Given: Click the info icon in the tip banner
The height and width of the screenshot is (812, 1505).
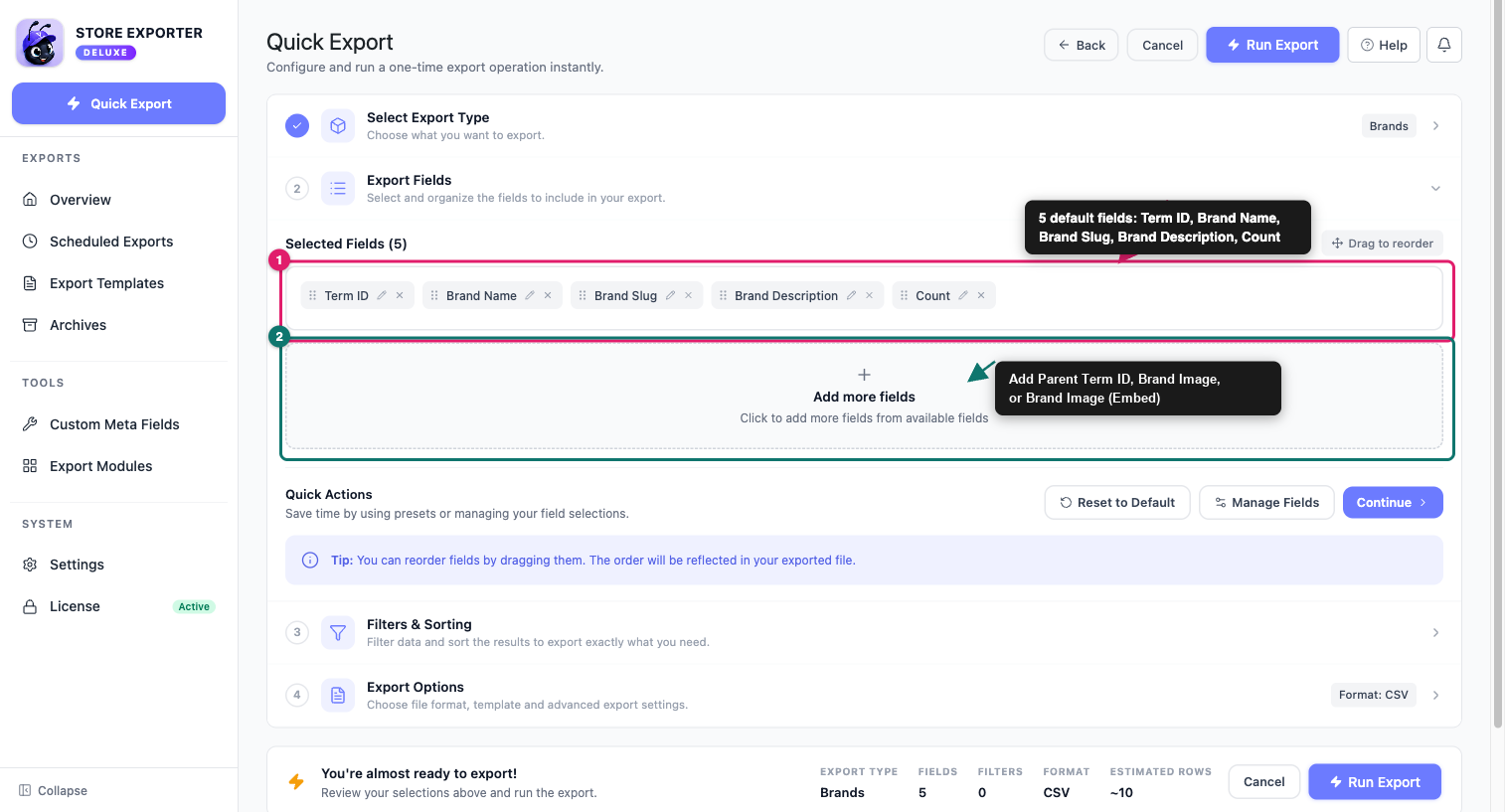Looking at the screenshot, I should click(x=309, y=560).
